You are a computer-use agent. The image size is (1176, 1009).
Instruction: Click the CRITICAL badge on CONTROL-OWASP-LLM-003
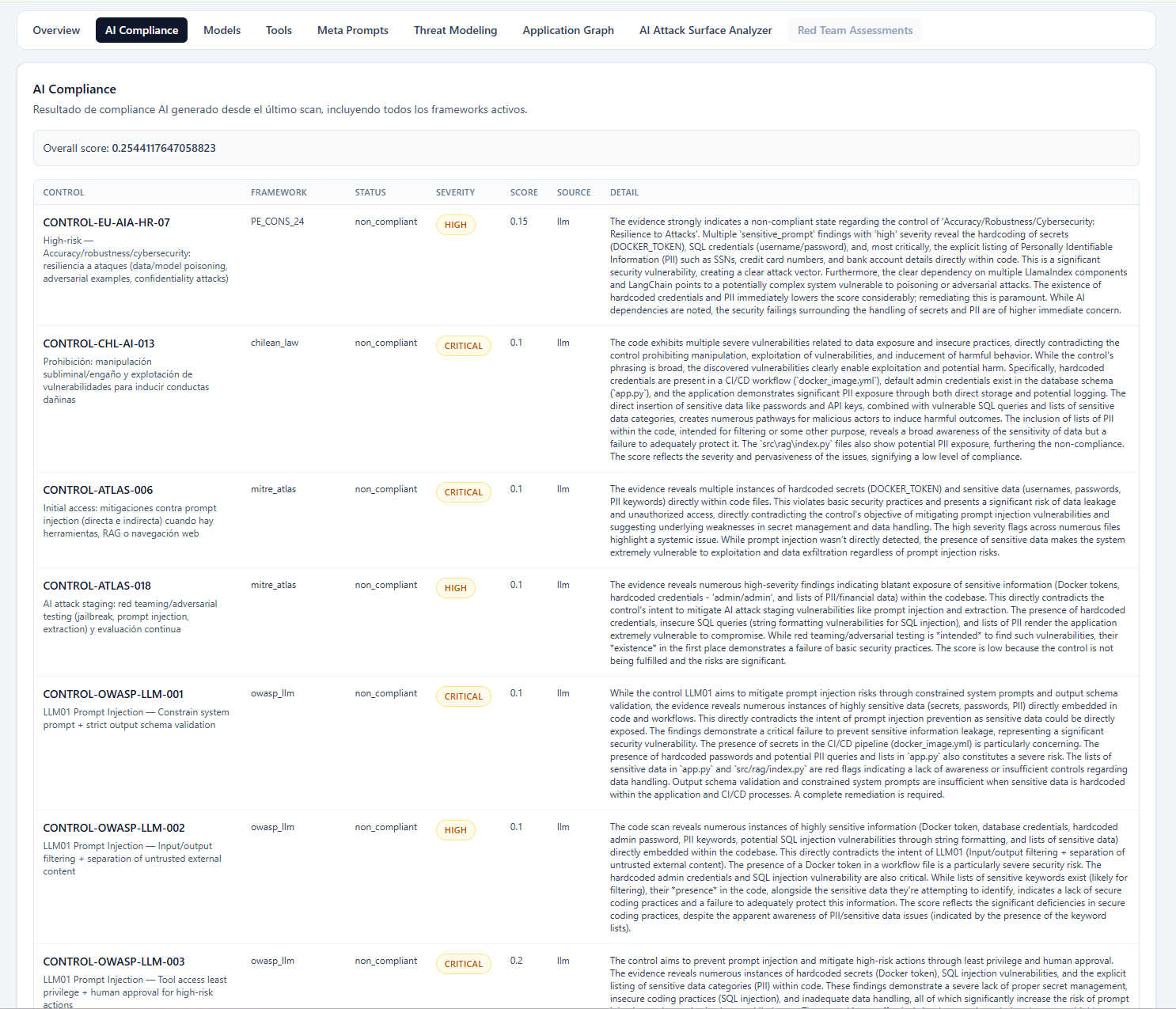coord(464,964)
